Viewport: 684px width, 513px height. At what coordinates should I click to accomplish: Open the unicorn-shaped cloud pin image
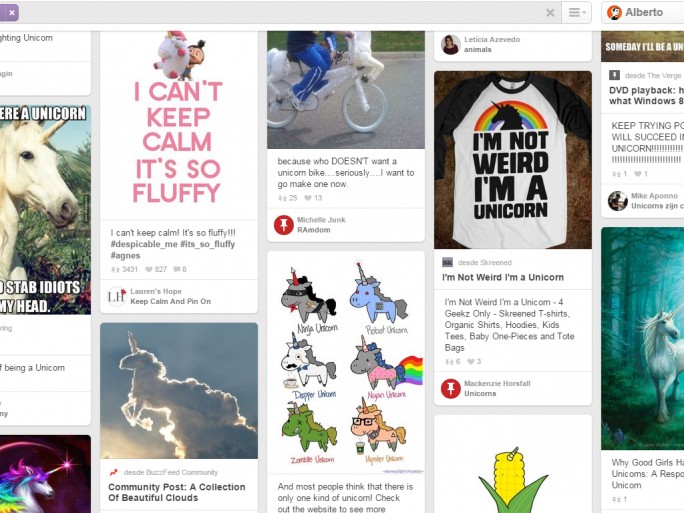179,390
